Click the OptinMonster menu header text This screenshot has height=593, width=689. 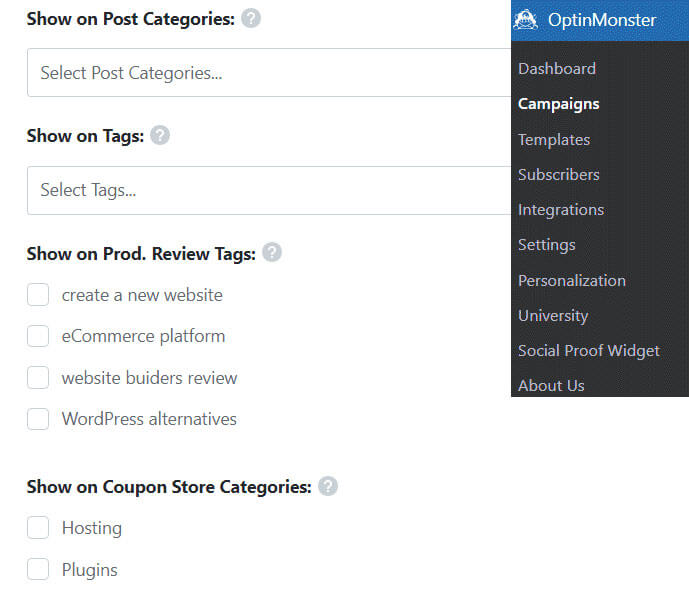(x=602, y=20)
